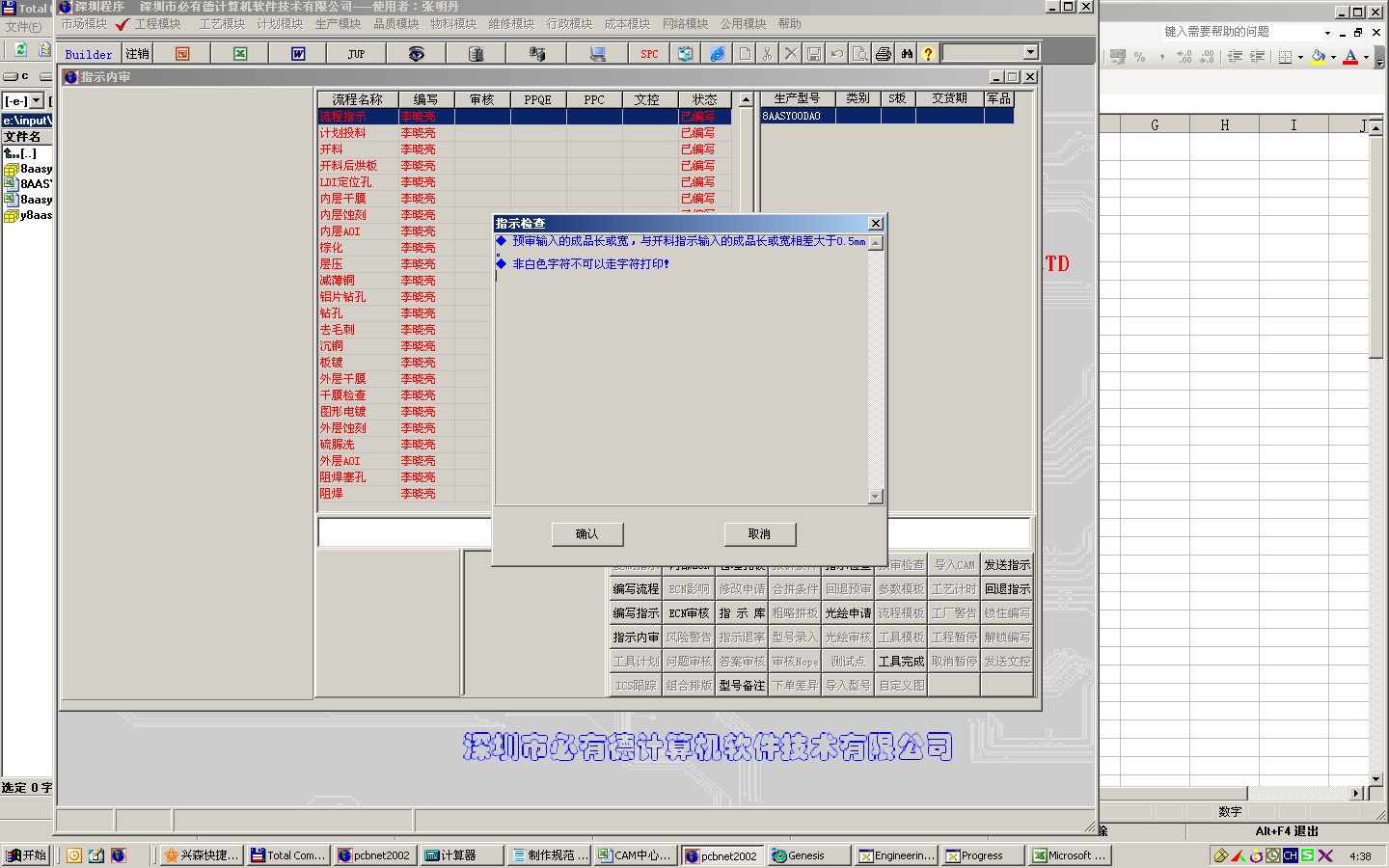
Task: Open the 生产模块 menu
Action: [338, 24]
